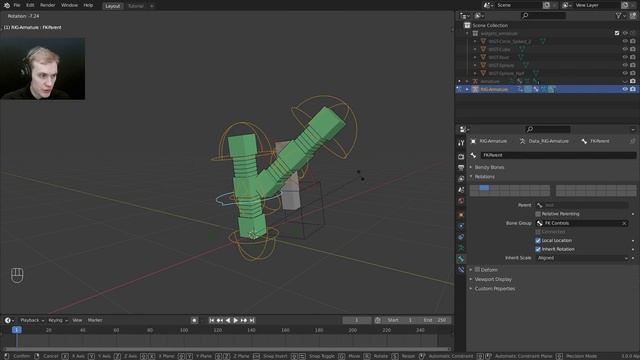Switch to the Tutorial workspace tab
This screenshot has height=360, width=640.
(136, 6)
